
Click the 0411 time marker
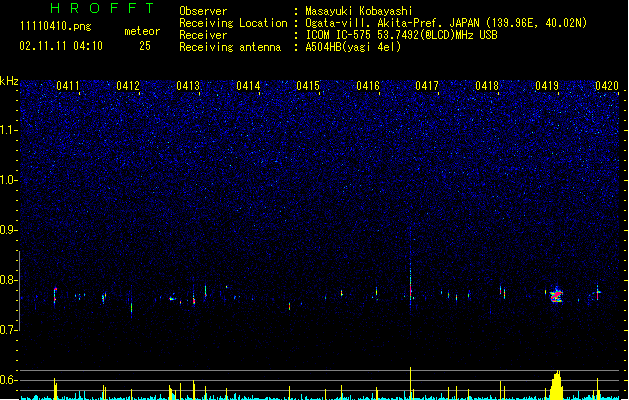pos(67,86)
